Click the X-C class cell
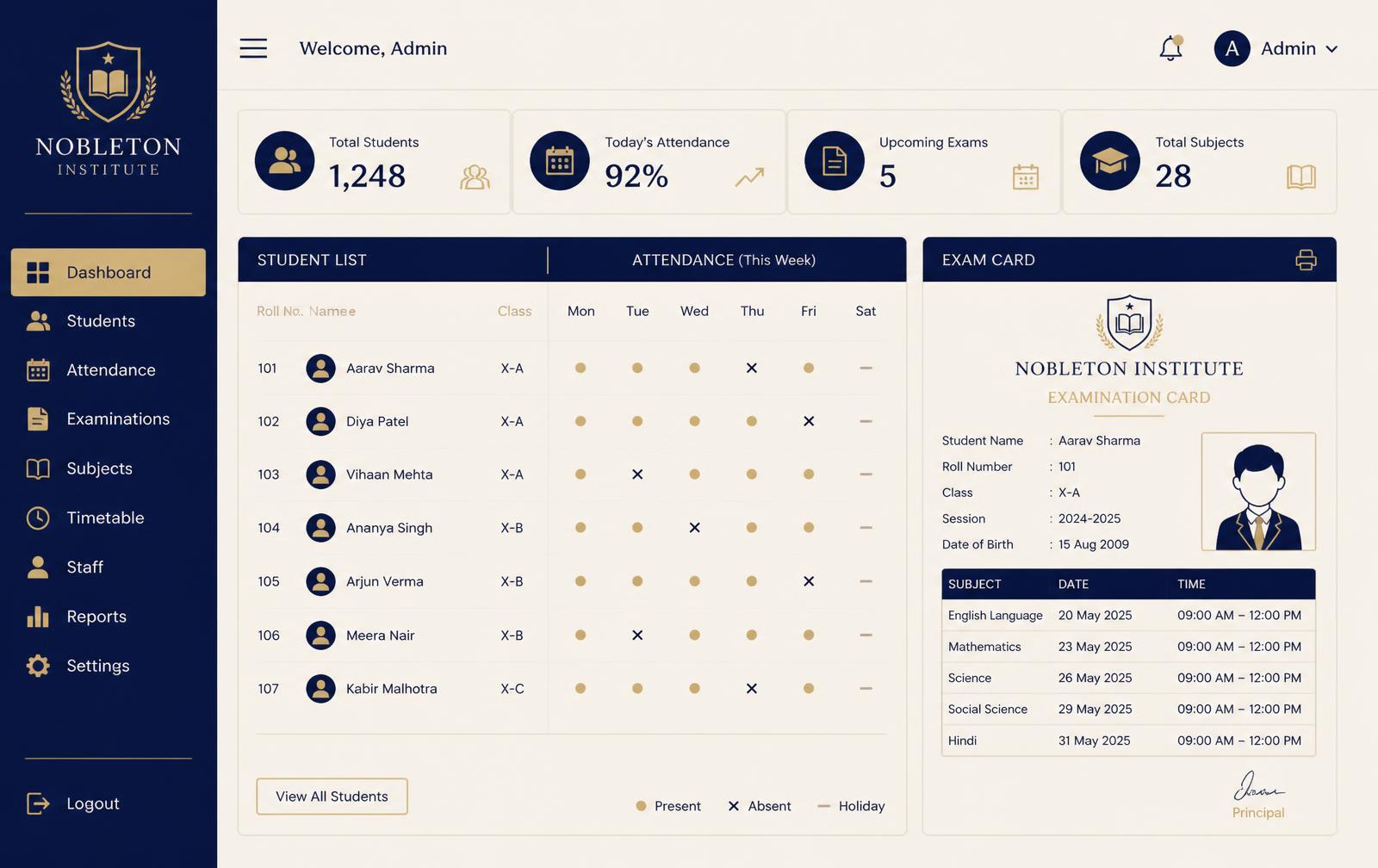The height and width of the screenshot is (868, 1378). click(512, 689)
